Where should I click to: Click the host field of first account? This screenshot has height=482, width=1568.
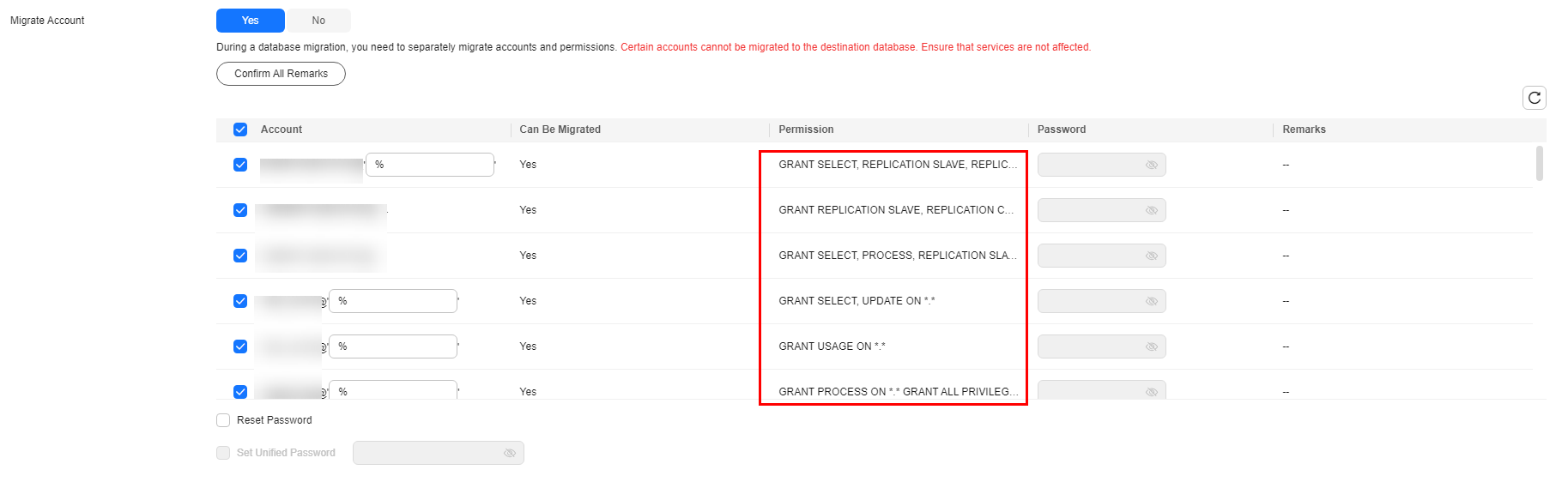(430, 165)
